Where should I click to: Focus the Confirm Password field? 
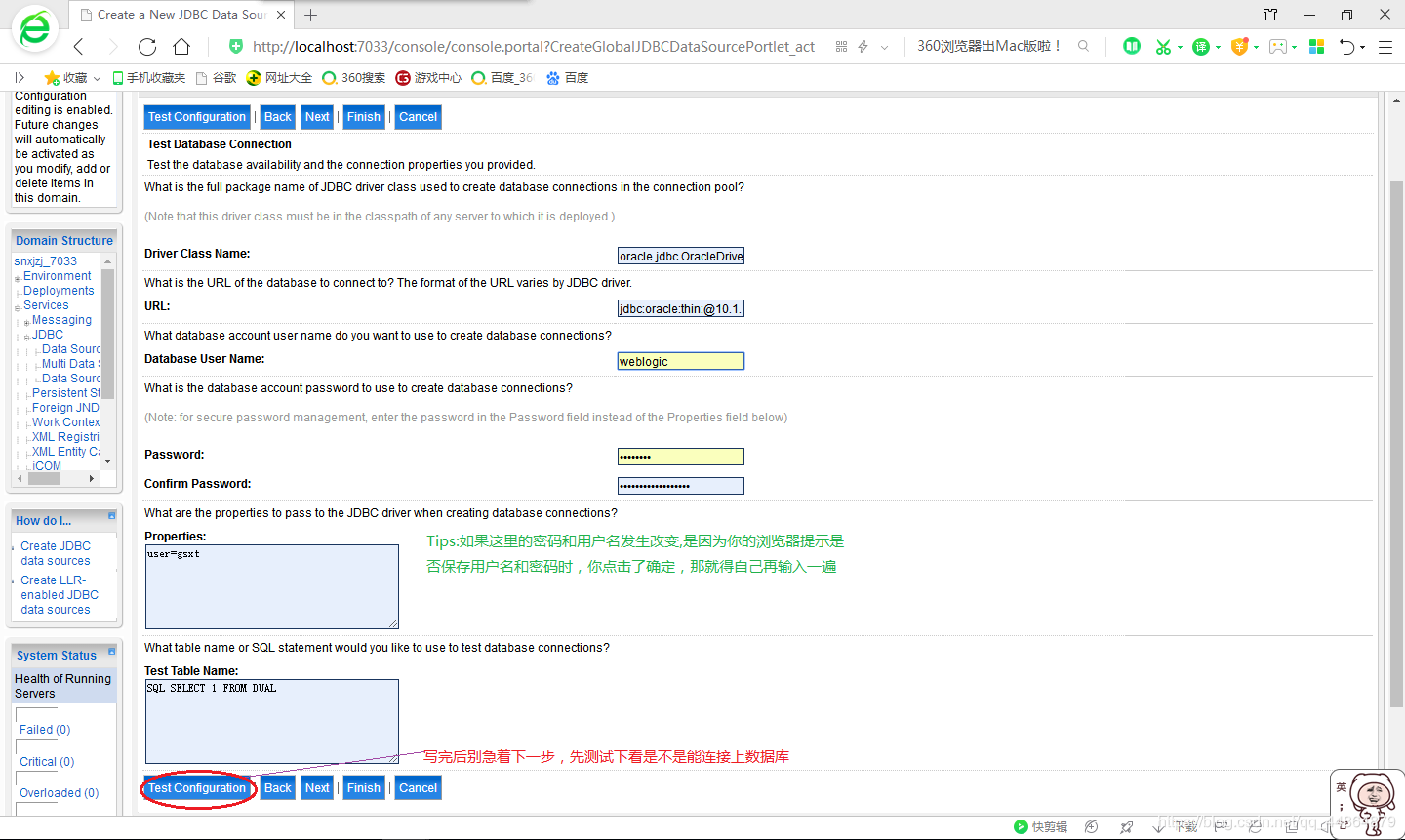click(681, 486)
